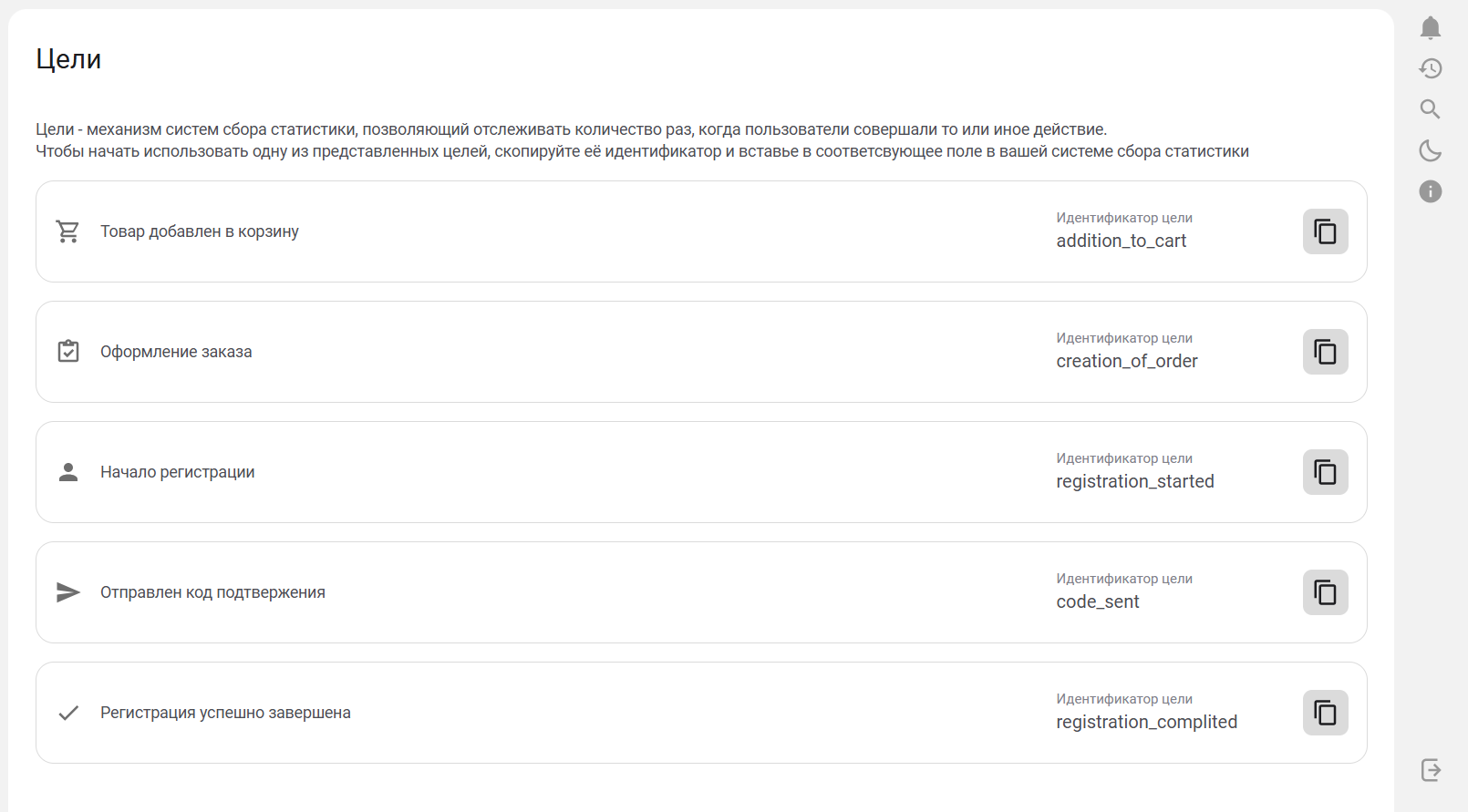Copy the addition_to_cart goal identifier
1468x812 pixels.
coord(1325,231)
